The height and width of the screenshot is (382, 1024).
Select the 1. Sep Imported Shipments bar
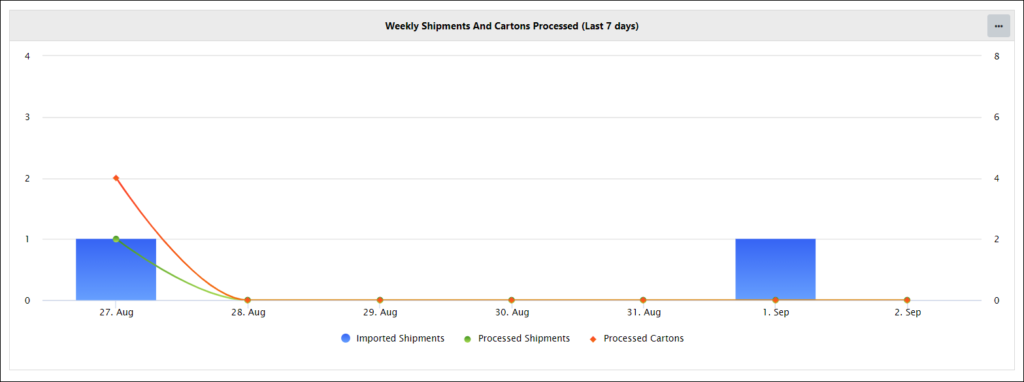coord(775,270)
